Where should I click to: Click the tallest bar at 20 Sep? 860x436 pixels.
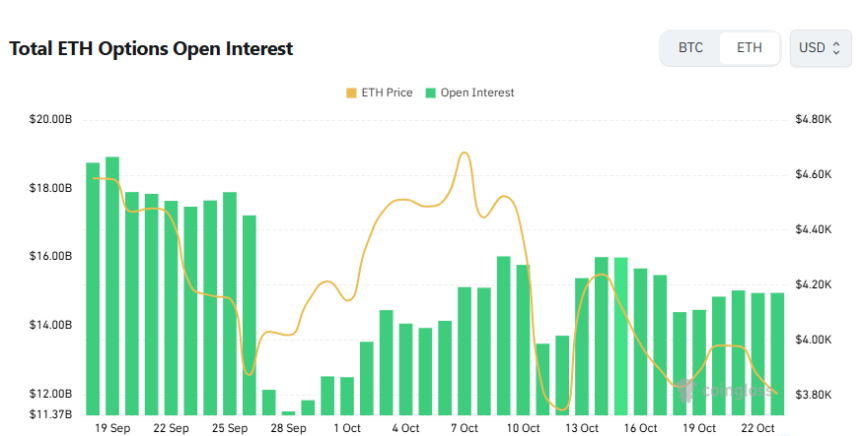(x=112, y=286)
